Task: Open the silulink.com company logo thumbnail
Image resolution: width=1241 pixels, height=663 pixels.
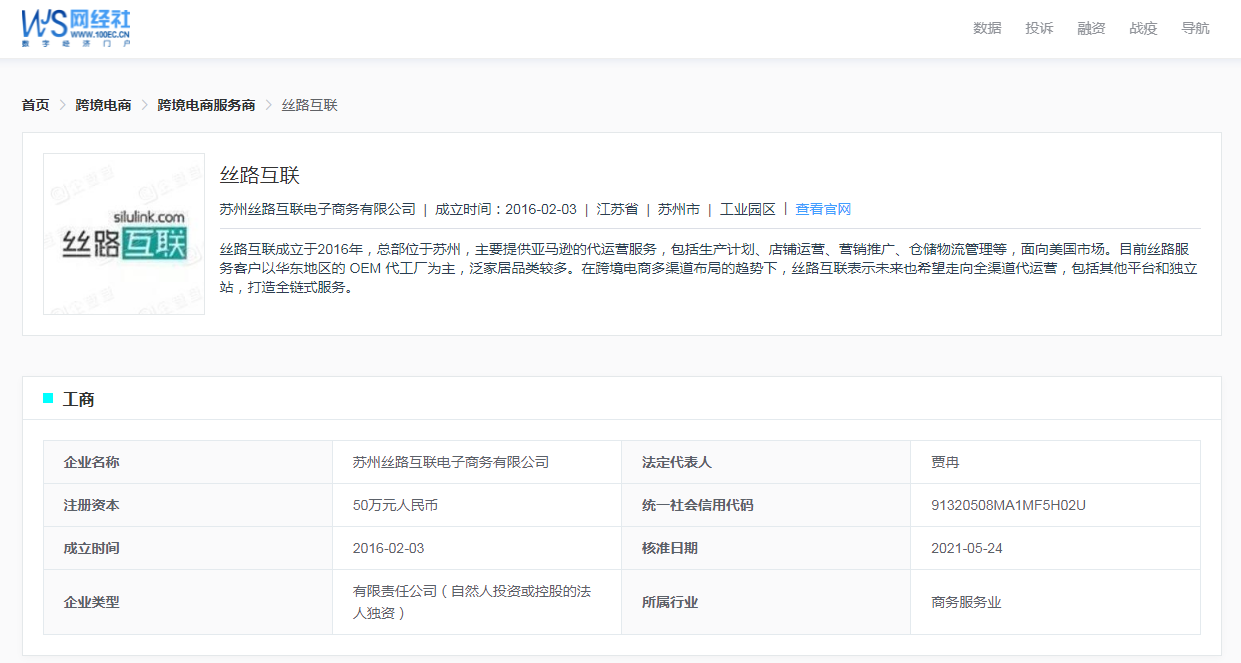Action: click(124, 234)
